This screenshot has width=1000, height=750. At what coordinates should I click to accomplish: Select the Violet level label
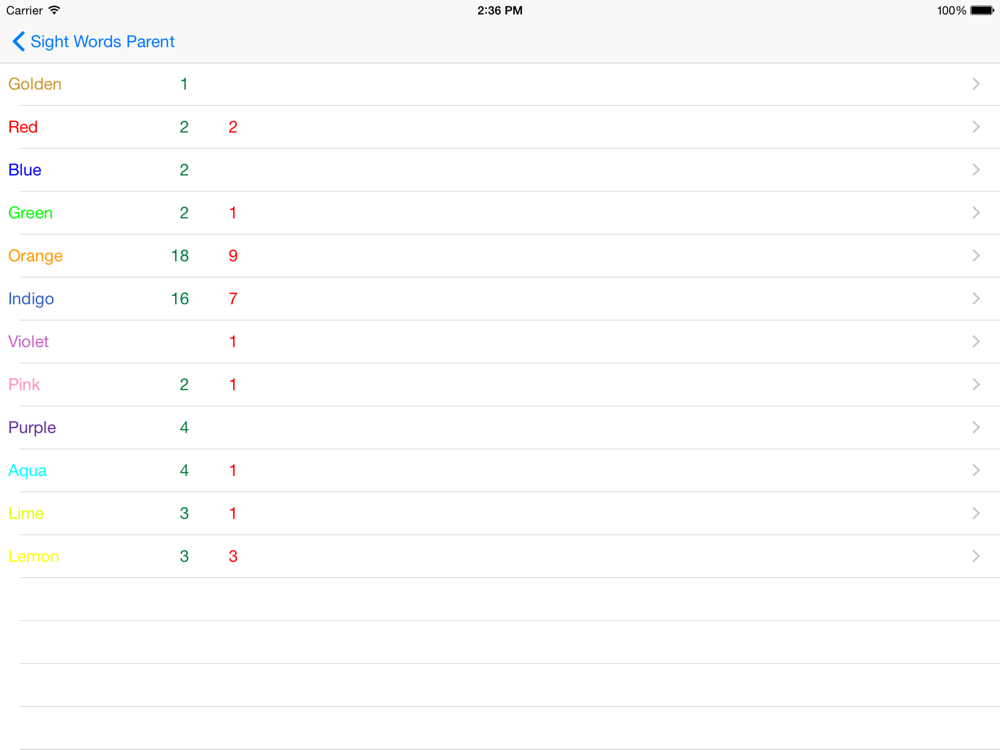[29, 342]
